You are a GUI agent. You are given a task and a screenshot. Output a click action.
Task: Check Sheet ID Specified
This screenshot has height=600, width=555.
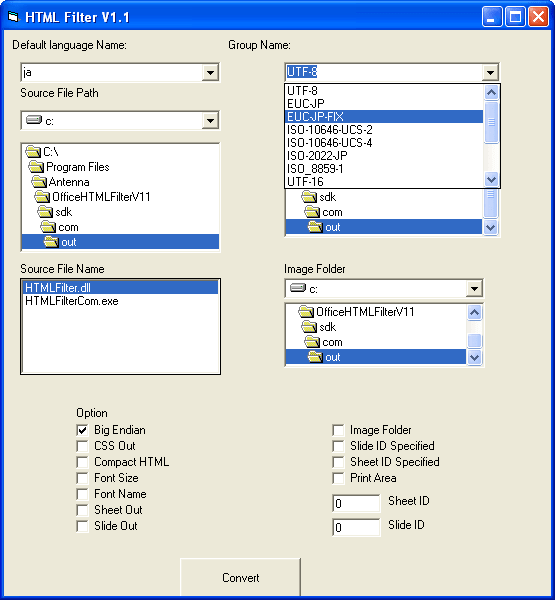coord(338,462)
